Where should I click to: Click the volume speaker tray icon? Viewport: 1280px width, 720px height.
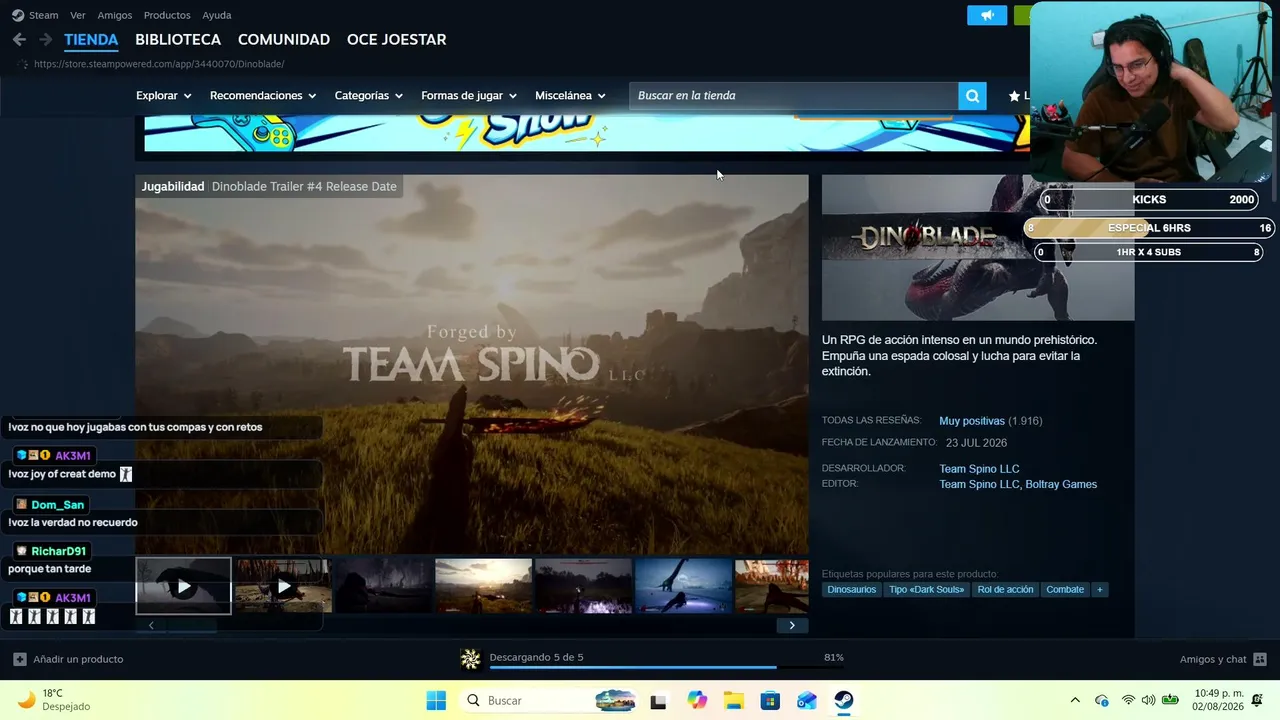click(x=1148, y=701)
